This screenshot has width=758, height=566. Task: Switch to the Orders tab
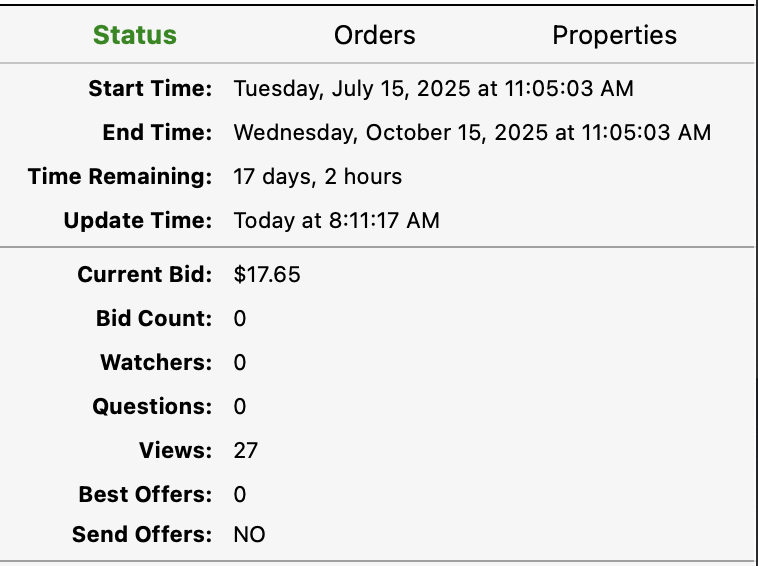pos(374,36)
